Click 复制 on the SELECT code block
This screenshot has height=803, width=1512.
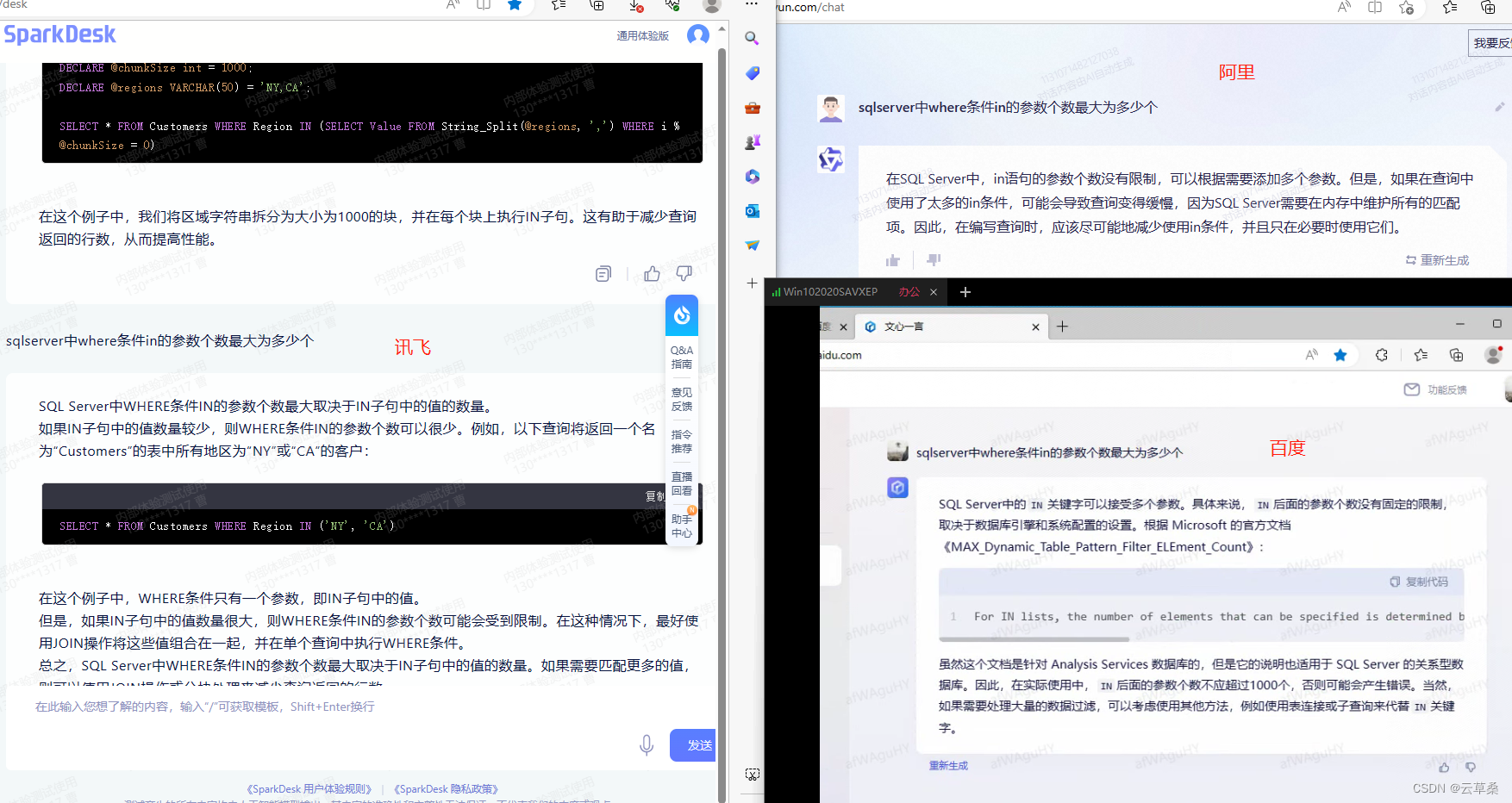click(655, 496)
